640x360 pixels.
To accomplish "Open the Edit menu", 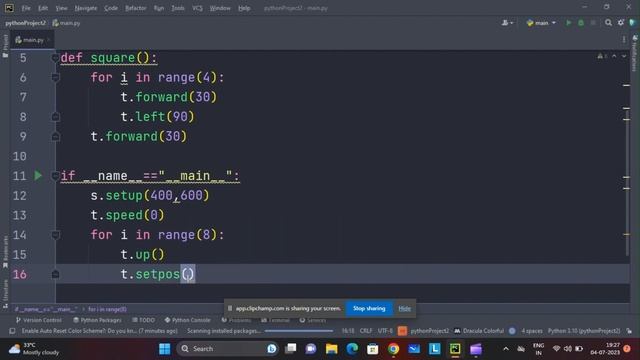I will (43, 8).
